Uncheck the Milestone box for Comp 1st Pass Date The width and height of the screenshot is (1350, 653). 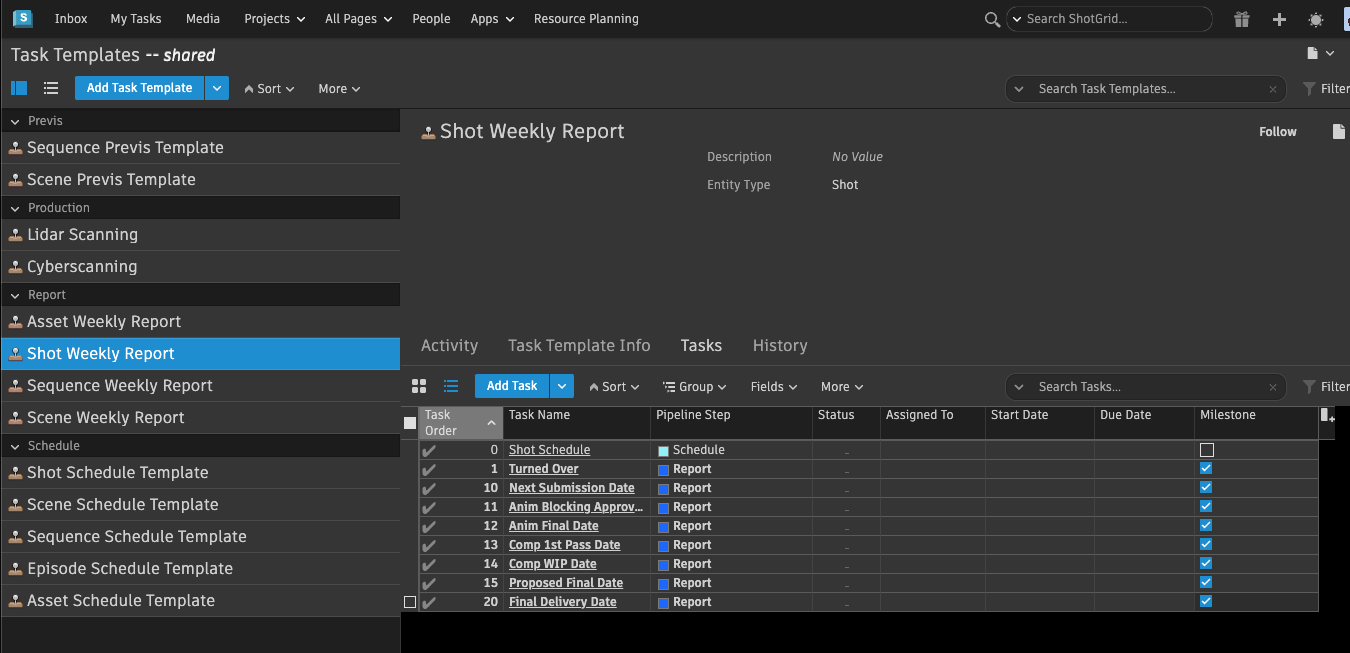point(1206,544)
